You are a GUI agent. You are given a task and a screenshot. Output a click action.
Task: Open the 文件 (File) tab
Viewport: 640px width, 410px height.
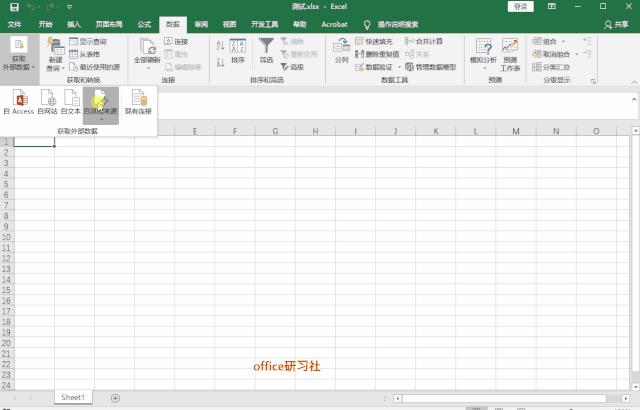click(x=14, y=24)
